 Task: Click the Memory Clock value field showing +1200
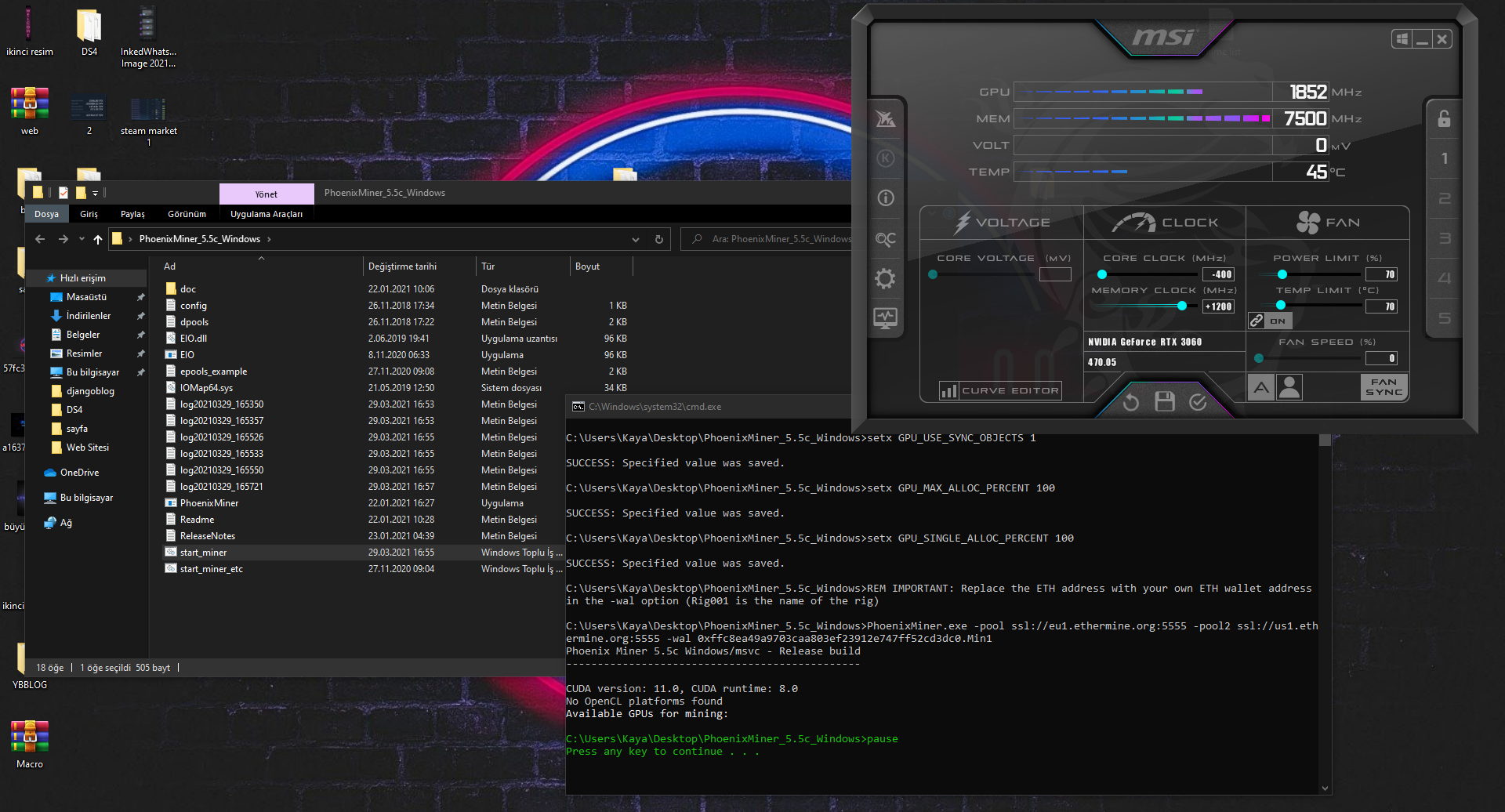1218,306
